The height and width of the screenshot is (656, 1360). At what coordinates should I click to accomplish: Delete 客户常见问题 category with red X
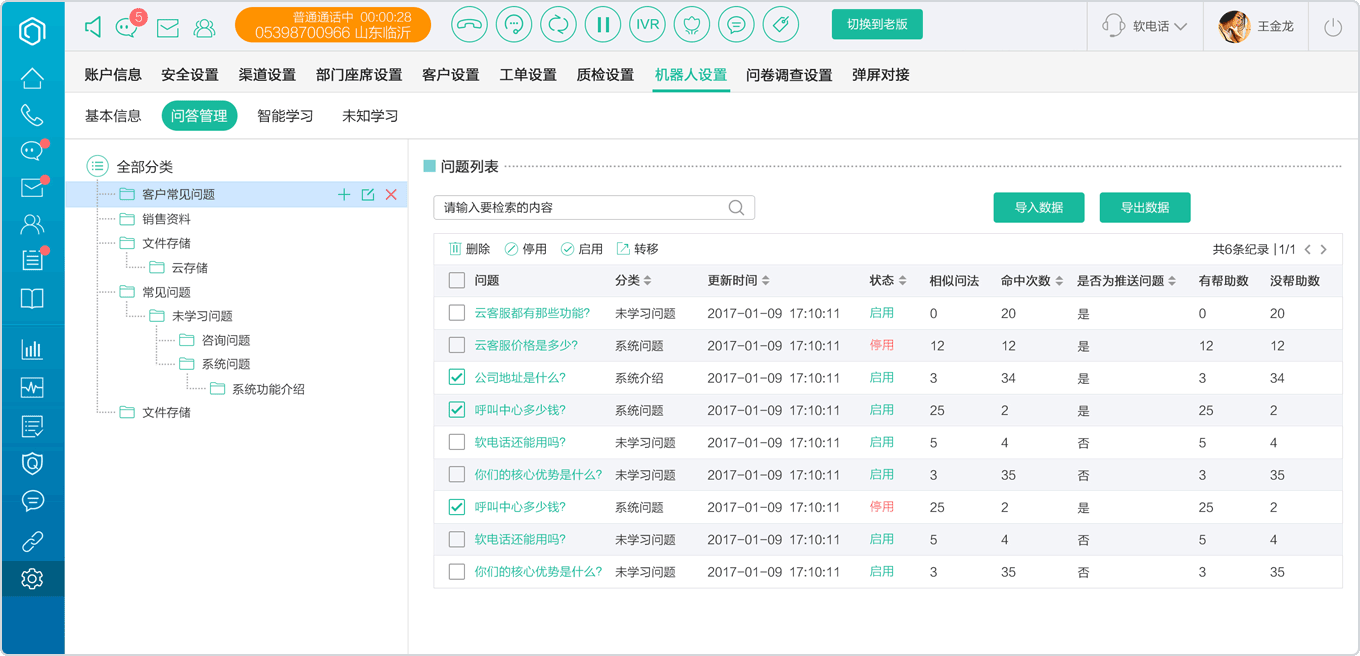391,194
